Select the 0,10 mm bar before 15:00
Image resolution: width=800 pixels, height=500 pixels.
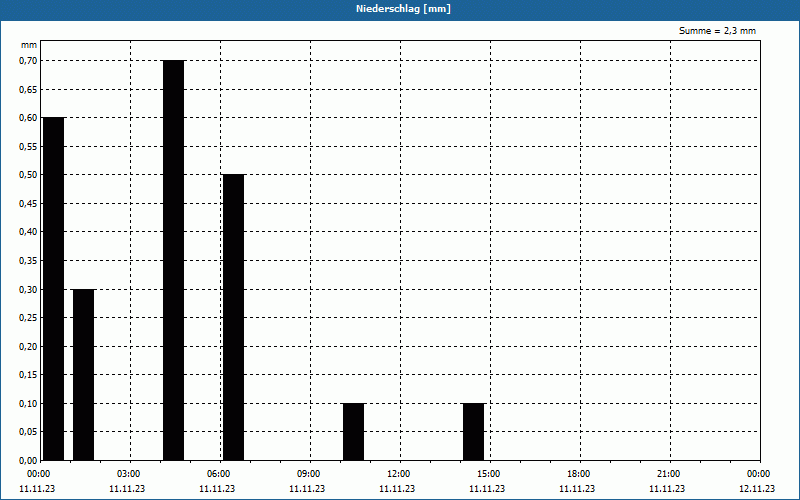pyautogui.click(x=473, y=432)
